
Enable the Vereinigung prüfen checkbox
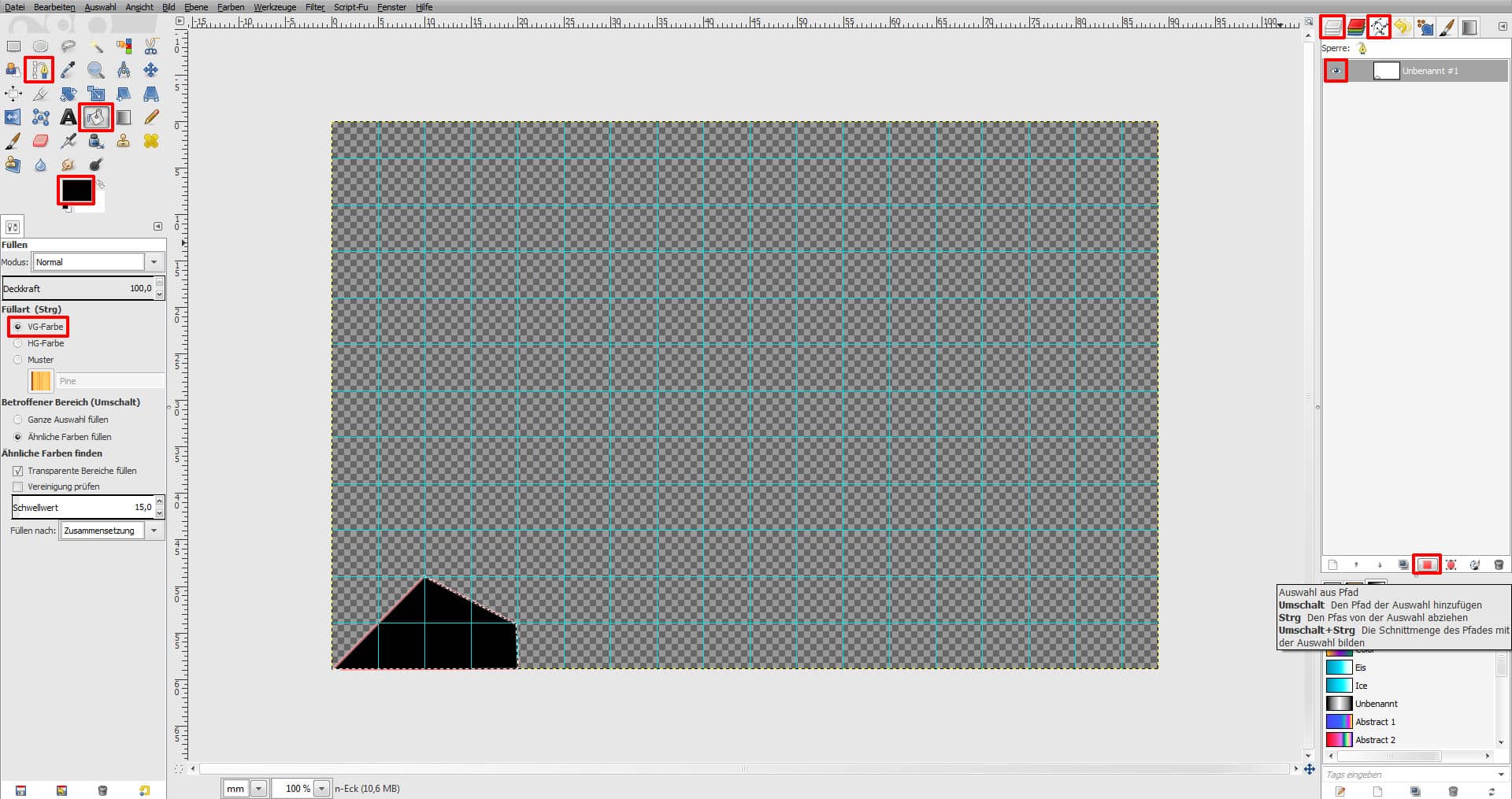pos(17,486)
